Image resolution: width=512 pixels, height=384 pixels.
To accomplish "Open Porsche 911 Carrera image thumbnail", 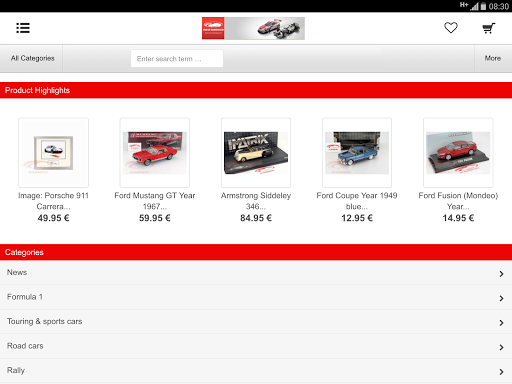I will click(x=54, y=152).
